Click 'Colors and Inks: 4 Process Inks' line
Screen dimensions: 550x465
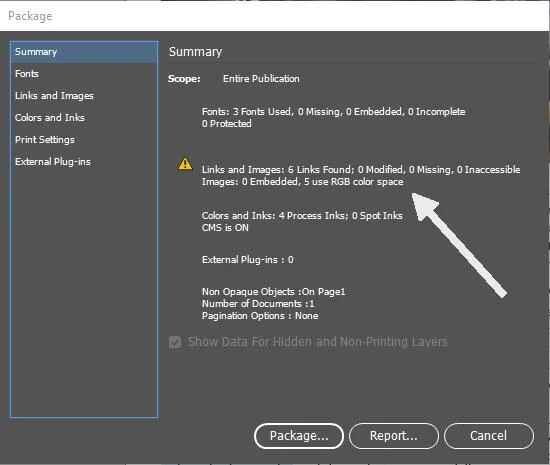(x=302, y=216)
